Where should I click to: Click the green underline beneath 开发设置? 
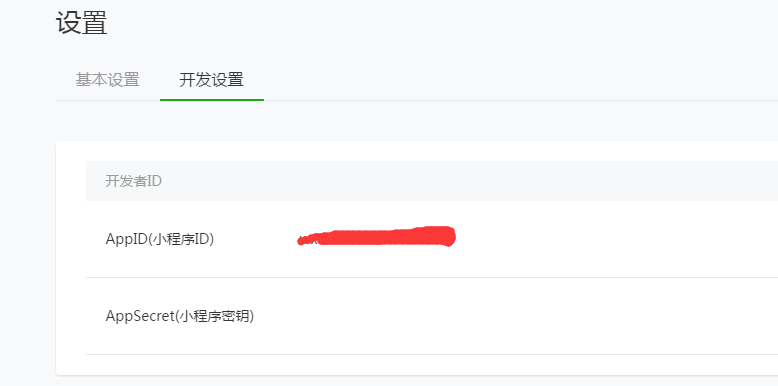coord(212,100)
